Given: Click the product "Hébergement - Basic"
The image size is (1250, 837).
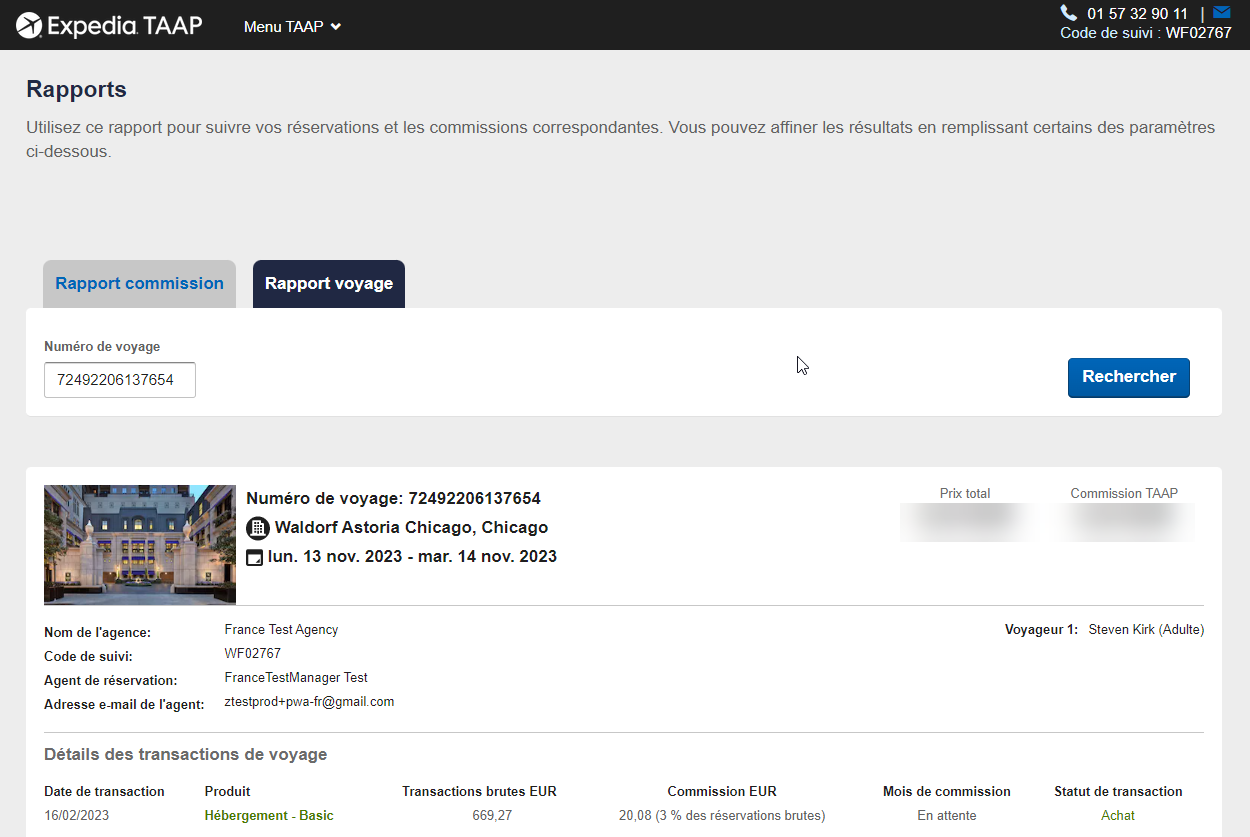Looking at the screenshot, I should click(269, 816).
